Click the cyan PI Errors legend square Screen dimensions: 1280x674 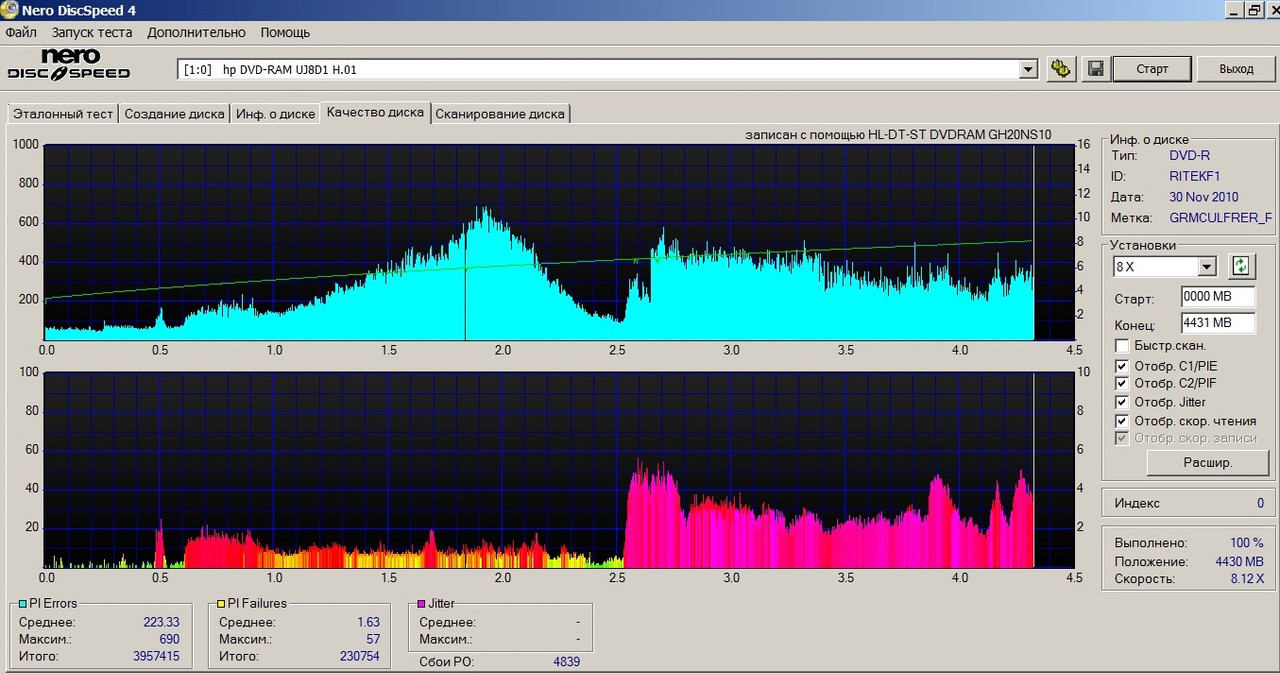tap(23, 604)
